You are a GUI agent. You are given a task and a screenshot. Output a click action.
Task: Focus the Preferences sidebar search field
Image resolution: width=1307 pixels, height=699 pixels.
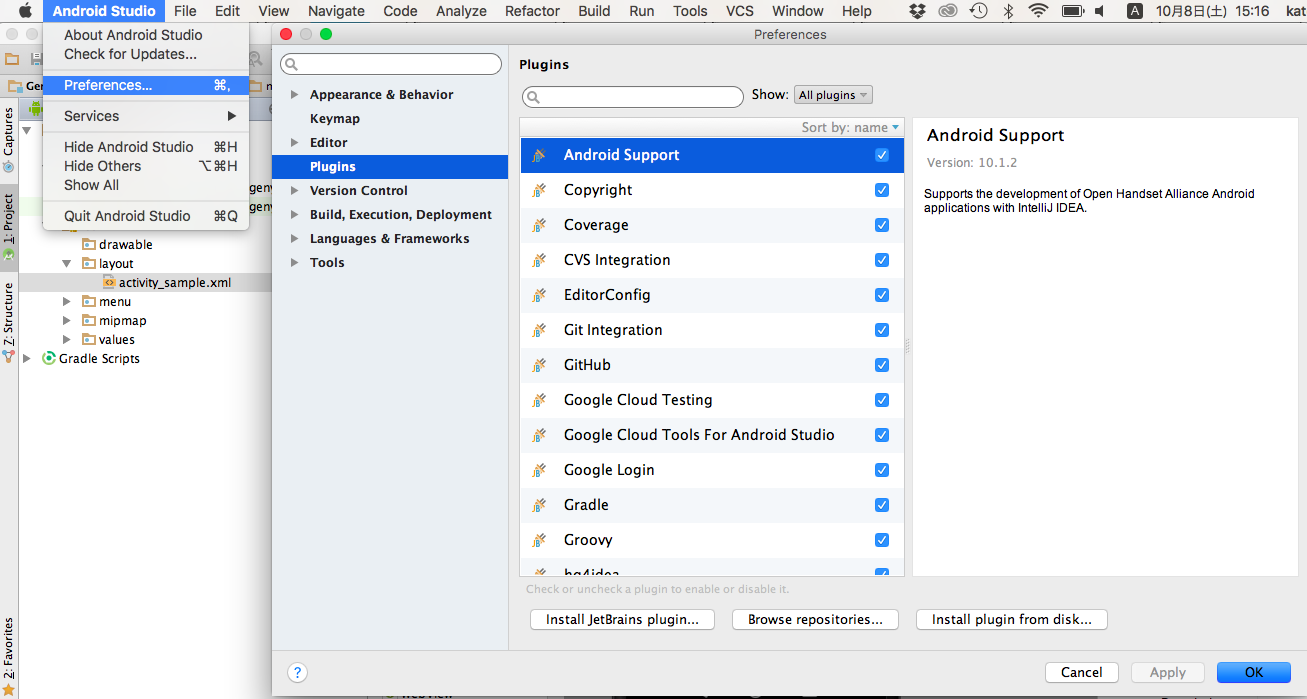391,64
